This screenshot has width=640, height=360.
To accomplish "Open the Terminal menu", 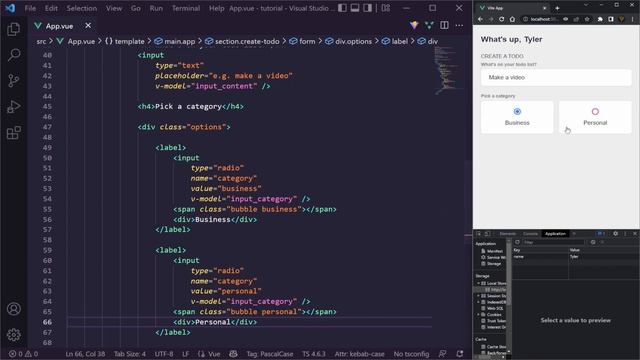I will 186,8.
